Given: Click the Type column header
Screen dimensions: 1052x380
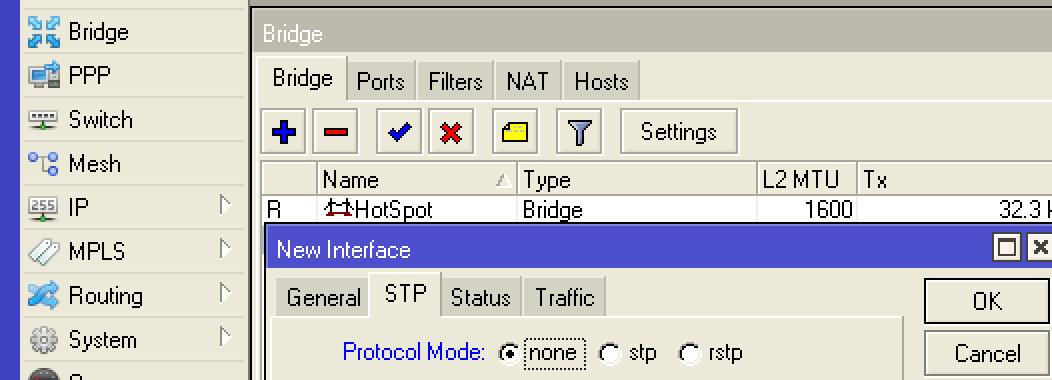Looking at the screenshot, I should (x=637, y=179).
